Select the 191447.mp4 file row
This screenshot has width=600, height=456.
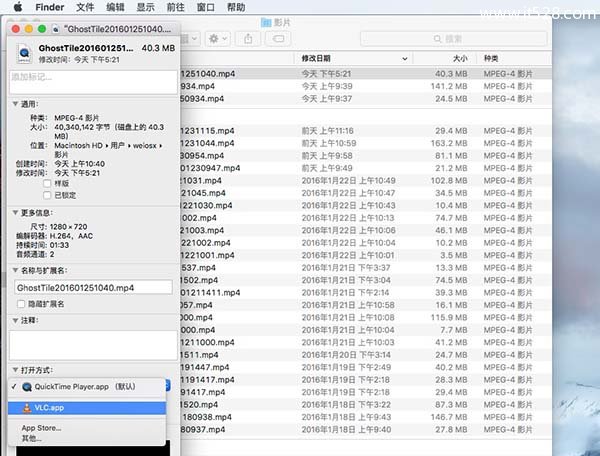[366, 367]
